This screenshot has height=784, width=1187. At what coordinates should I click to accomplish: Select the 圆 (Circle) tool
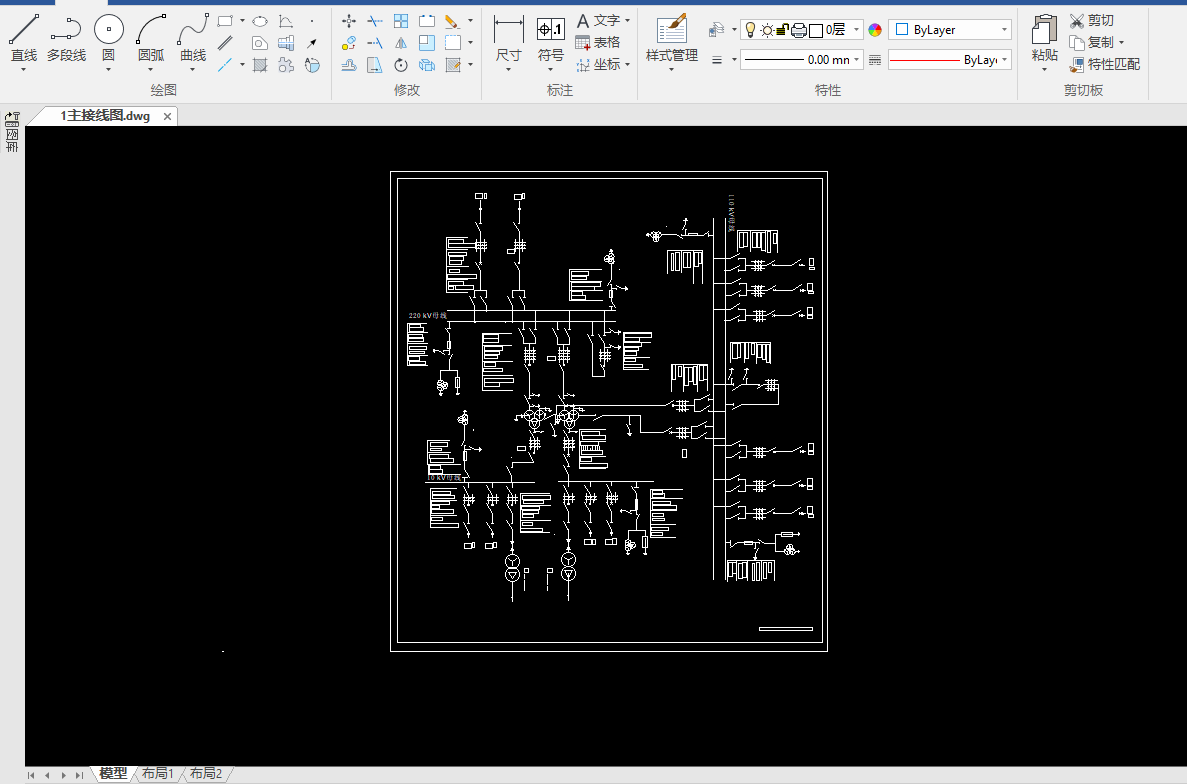tap(108, 36)
